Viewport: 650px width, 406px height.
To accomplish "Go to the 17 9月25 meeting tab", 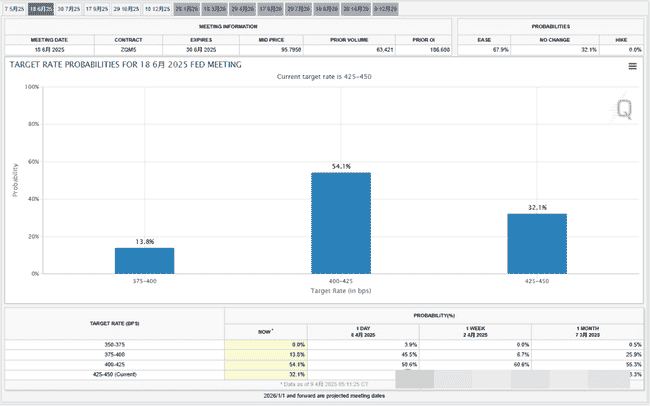I will (98, 8).
